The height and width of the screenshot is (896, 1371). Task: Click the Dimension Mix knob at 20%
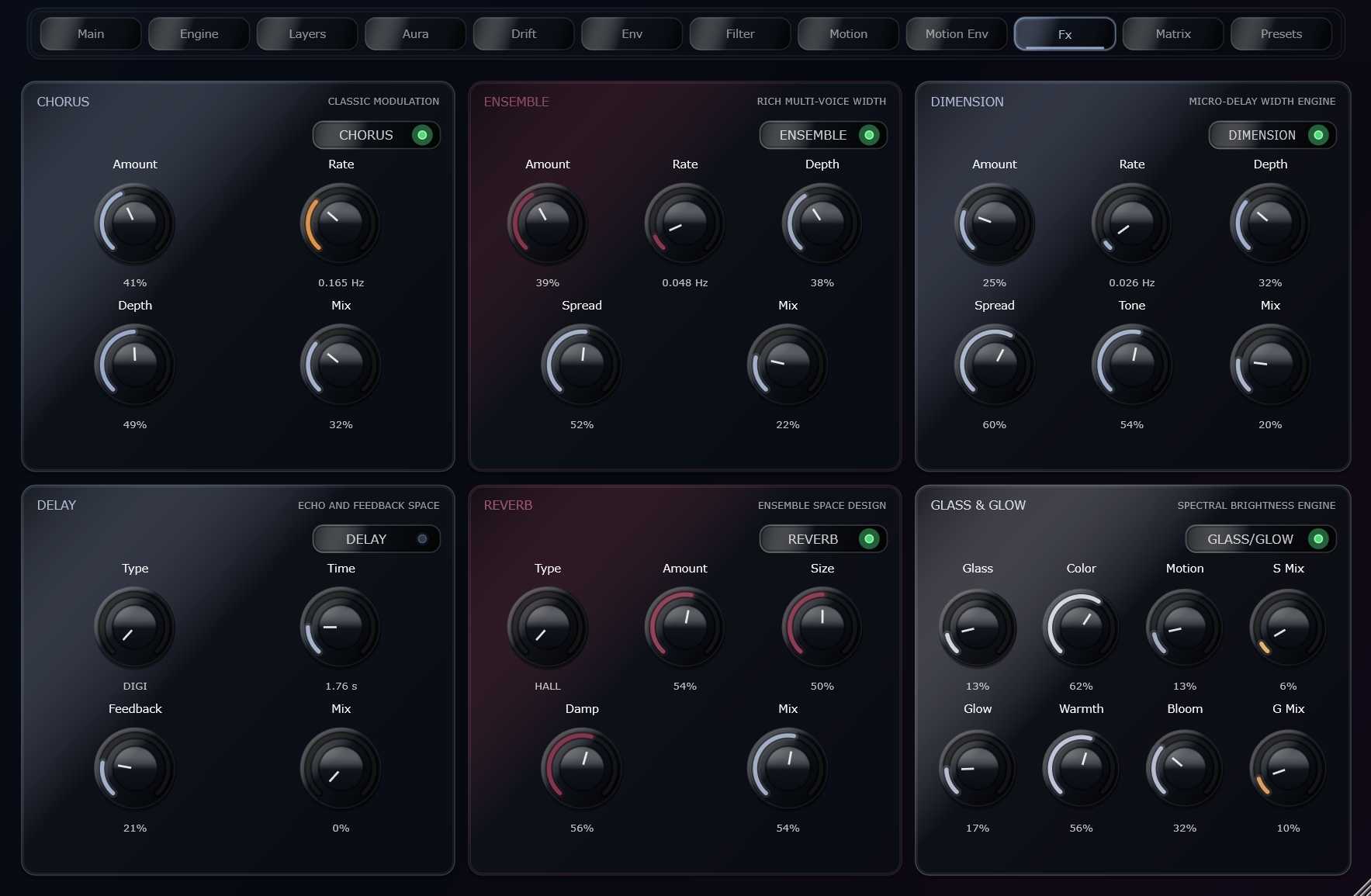[x=1270, y=365]
